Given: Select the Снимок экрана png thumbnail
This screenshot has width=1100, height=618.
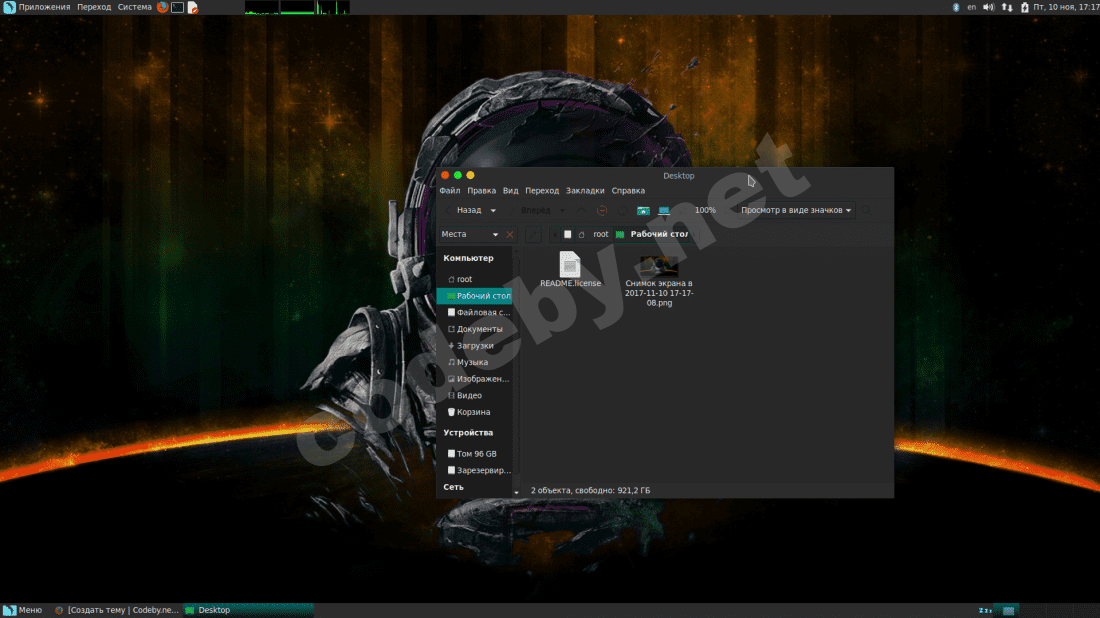Looking at the screenshot, I should (x=659, y=266).
